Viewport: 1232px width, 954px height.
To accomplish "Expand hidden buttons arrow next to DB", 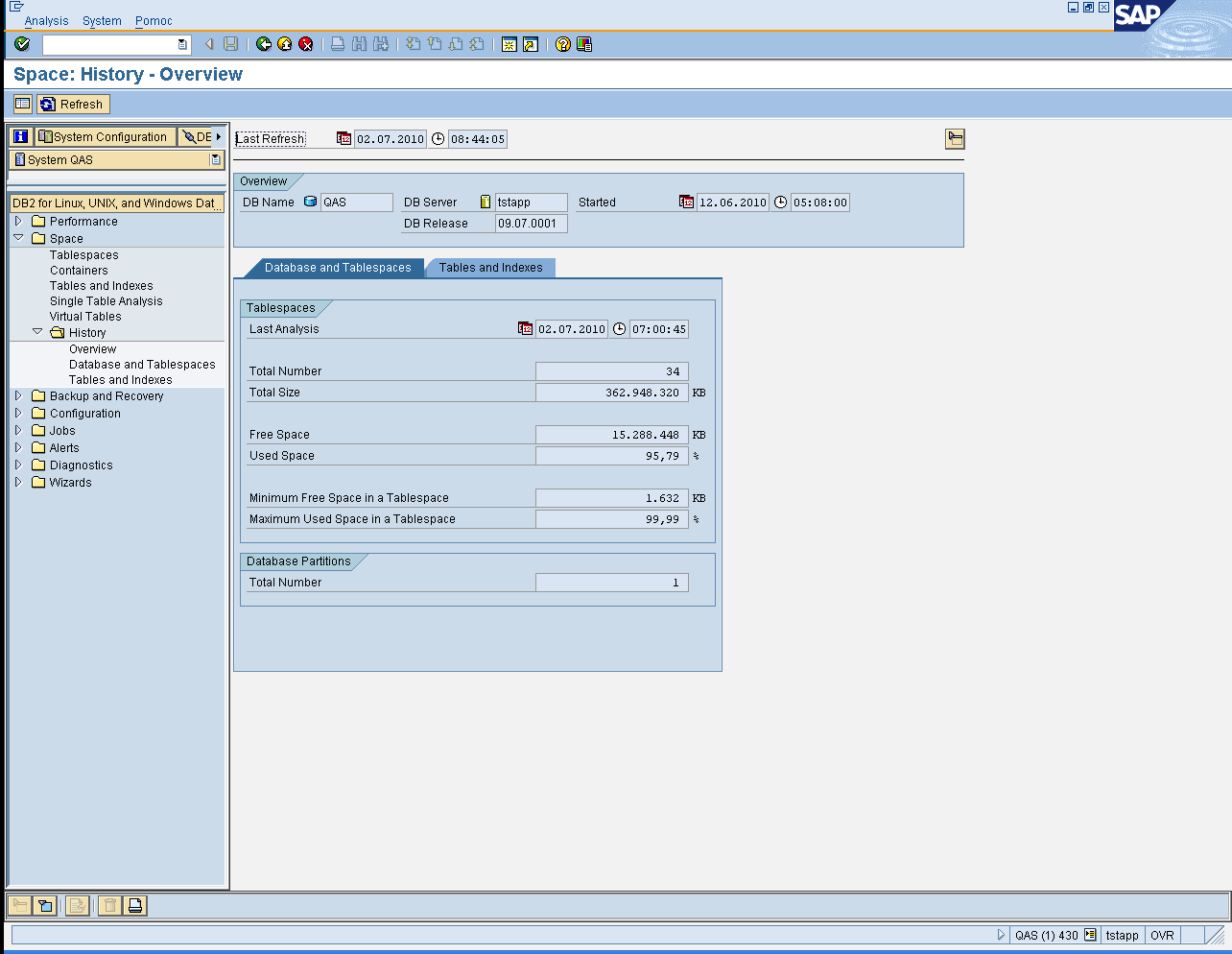I will [219, 136].
